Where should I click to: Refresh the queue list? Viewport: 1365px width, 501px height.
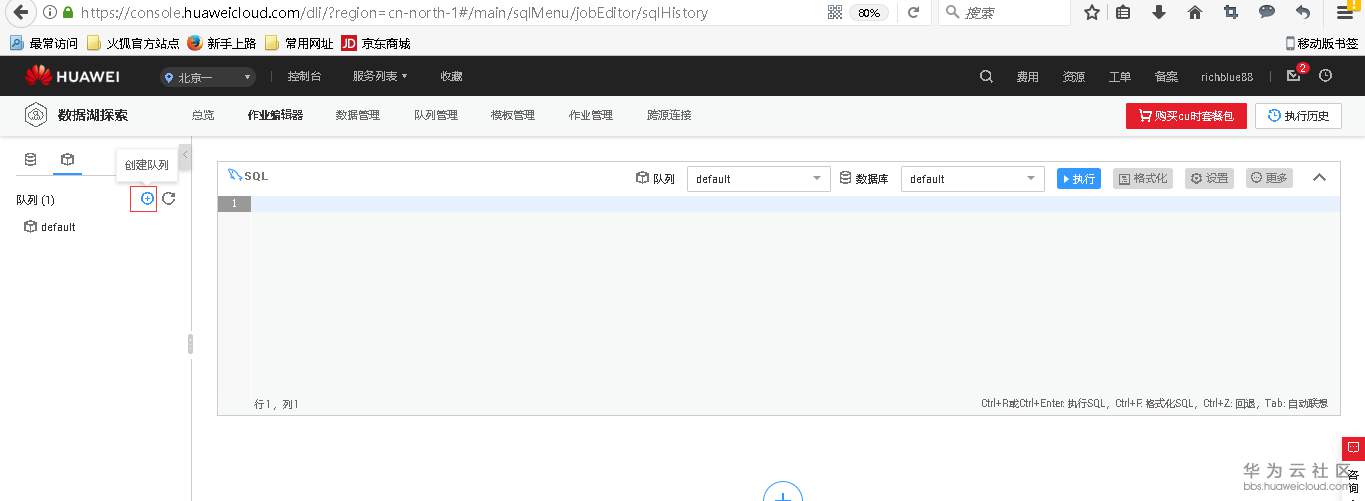(169, 199)
